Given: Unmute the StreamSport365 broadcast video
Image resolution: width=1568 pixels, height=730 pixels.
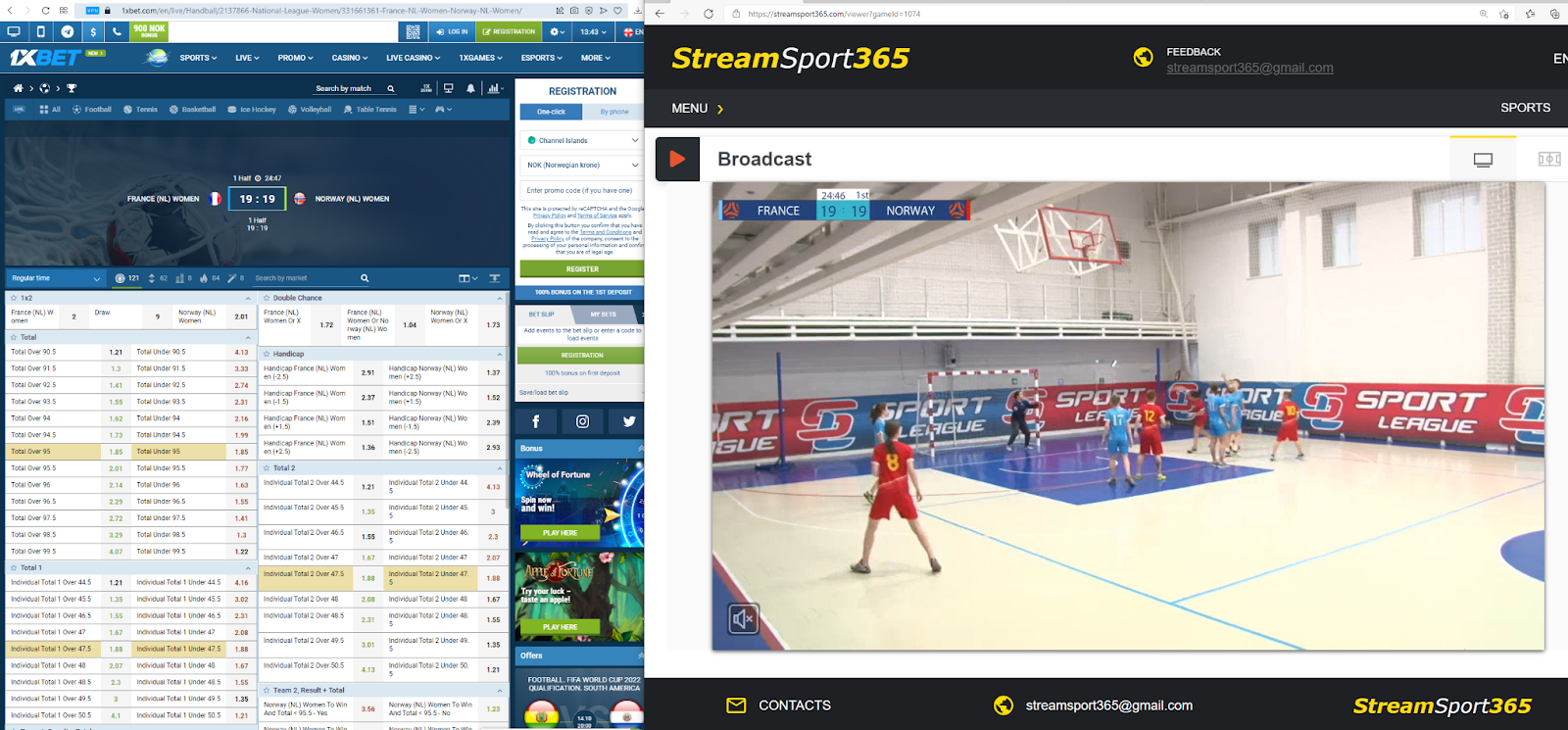Looking at the screenshot, I should [x=743, y=618].
